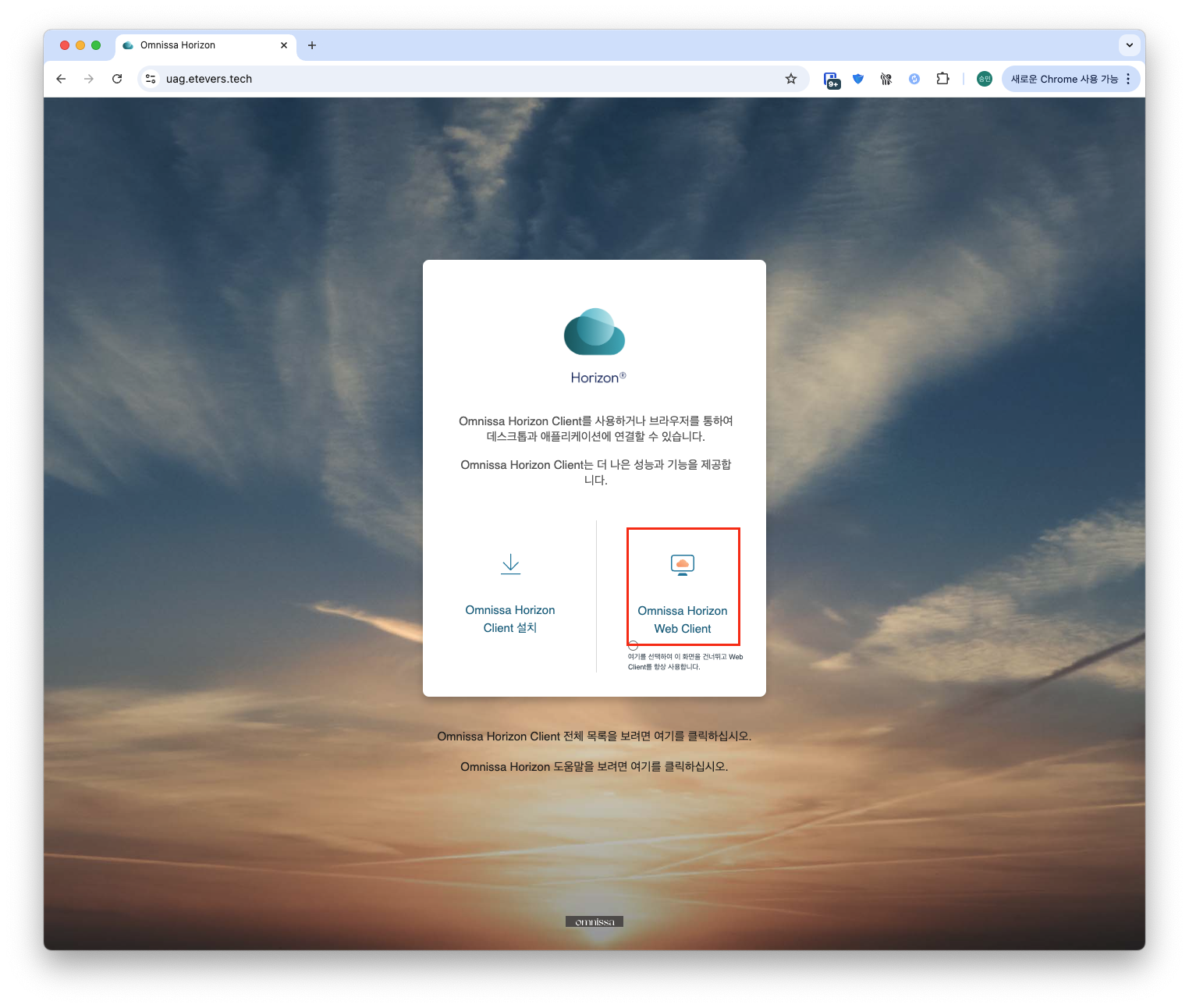This screenshot has height=1008, width=1189.
Task: Click the crossed-out key extension icon
Action: pyautogui.click(x=886, y=79)
